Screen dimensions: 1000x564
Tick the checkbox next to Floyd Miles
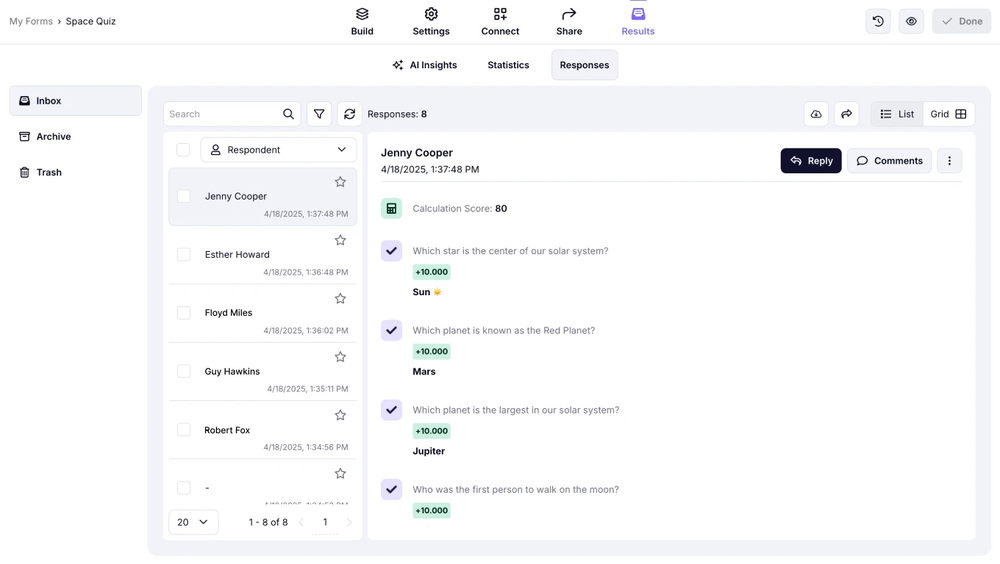(184, 313)
